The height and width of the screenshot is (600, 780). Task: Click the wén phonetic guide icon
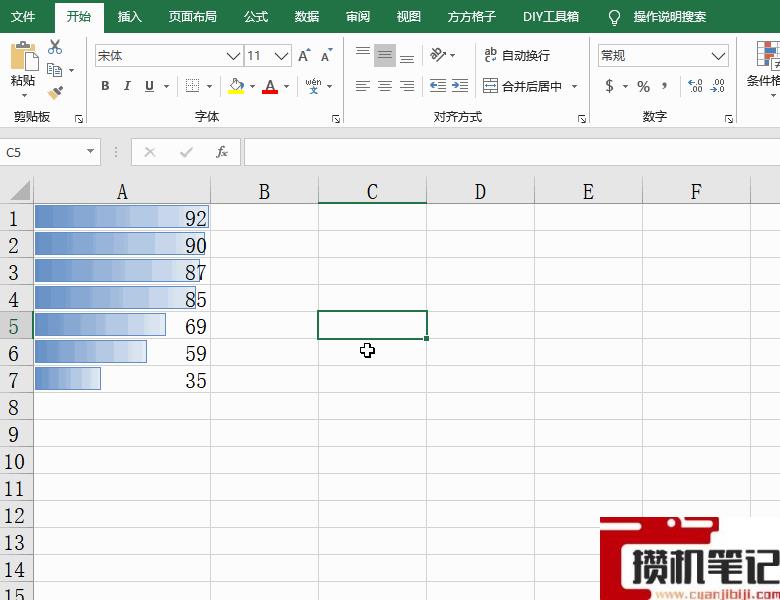(313, 86)
